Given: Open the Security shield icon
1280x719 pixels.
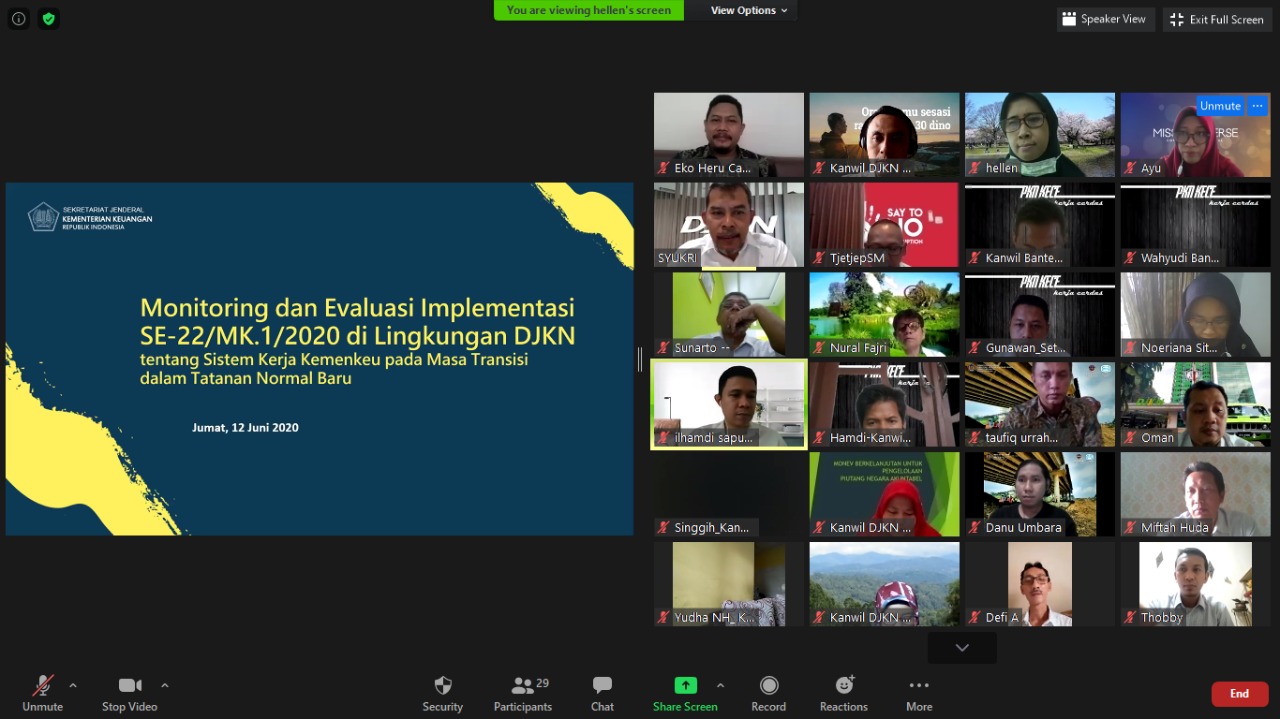Looking at the screenshot, I should click(x=442, y=686).
